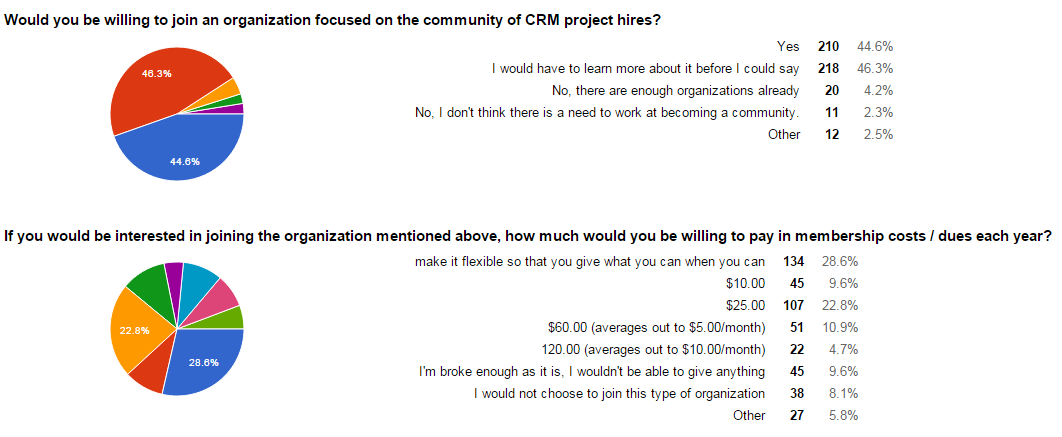Click '$60.00 (averages out to $5.00/month)' label
1062x437 pixels.
(656, 328)
